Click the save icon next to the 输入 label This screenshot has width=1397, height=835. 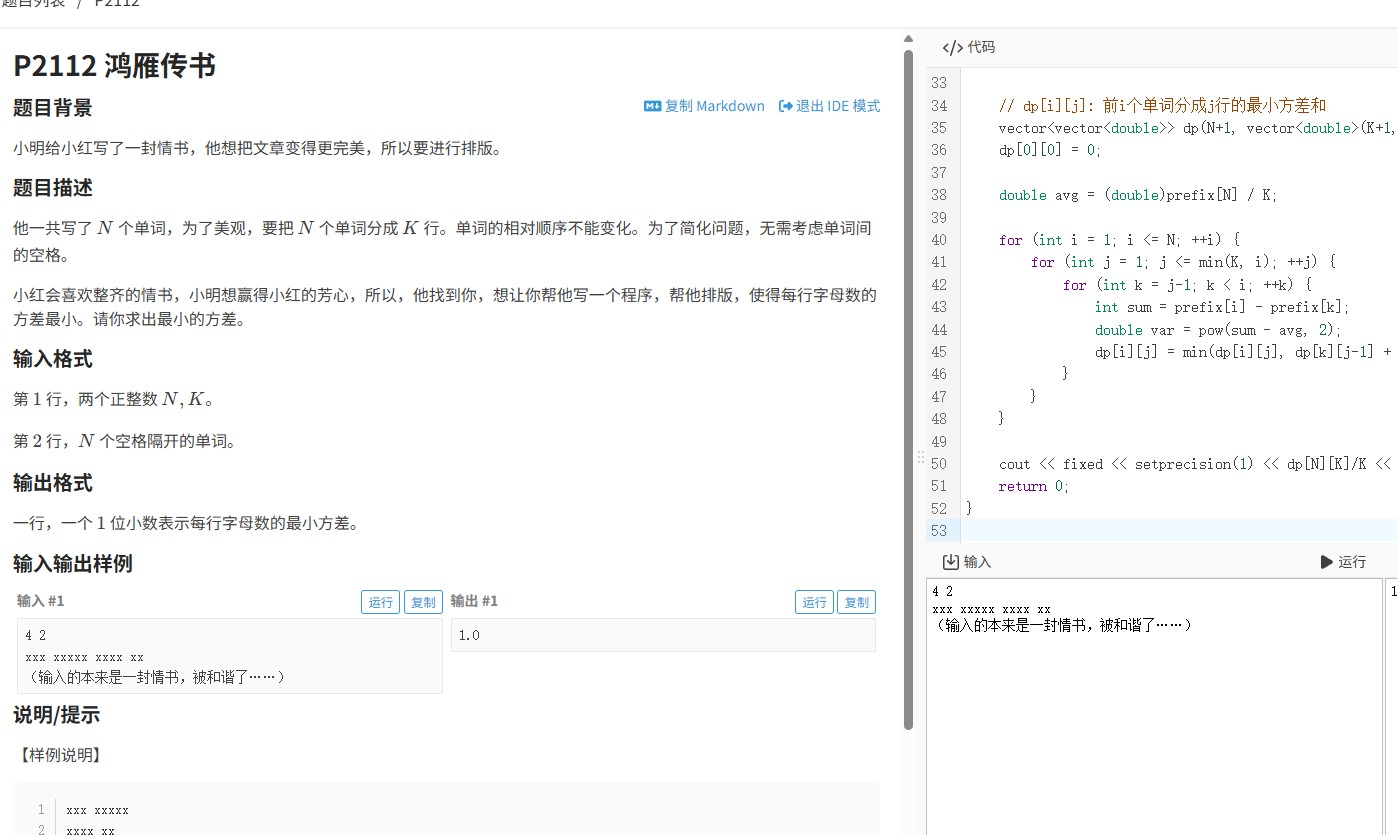point(950,562)
